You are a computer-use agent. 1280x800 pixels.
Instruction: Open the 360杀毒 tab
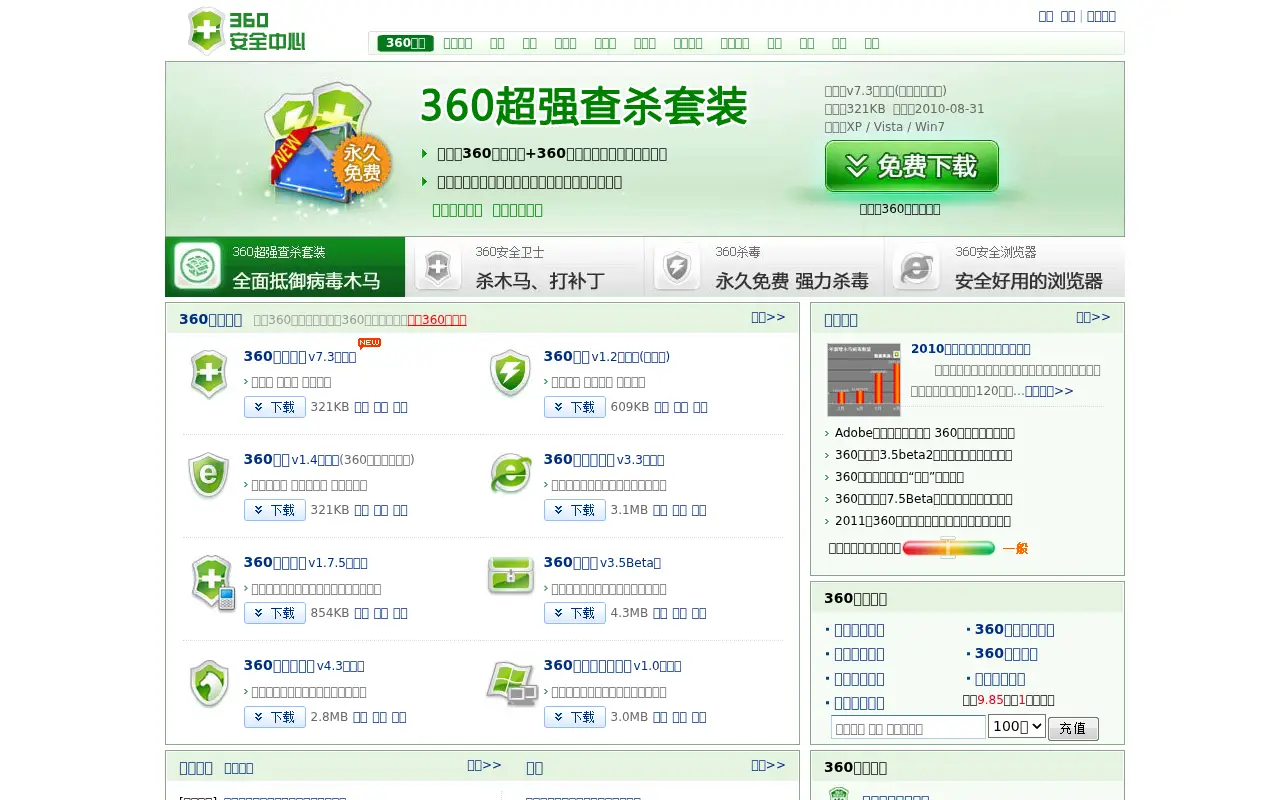click(765, 267)
